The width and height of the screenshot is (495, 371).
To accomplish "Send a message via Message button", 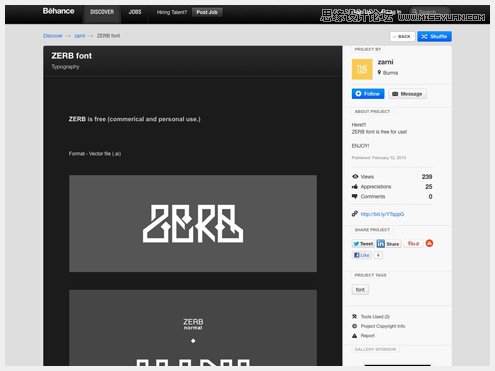I will [407, 94].
